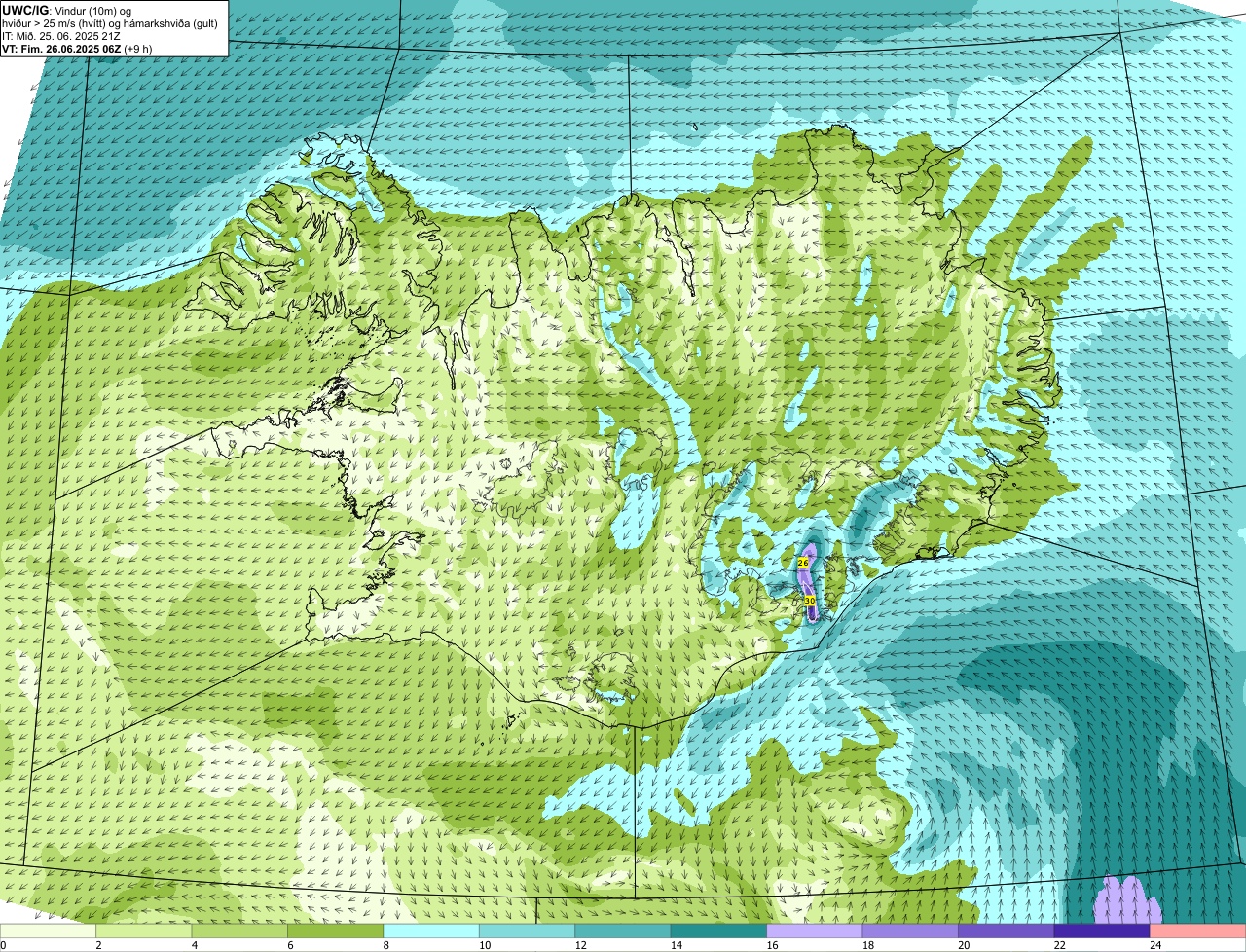Choose the 10–12 m/s legend color block

pyautogui.click(x=527, y=932)
